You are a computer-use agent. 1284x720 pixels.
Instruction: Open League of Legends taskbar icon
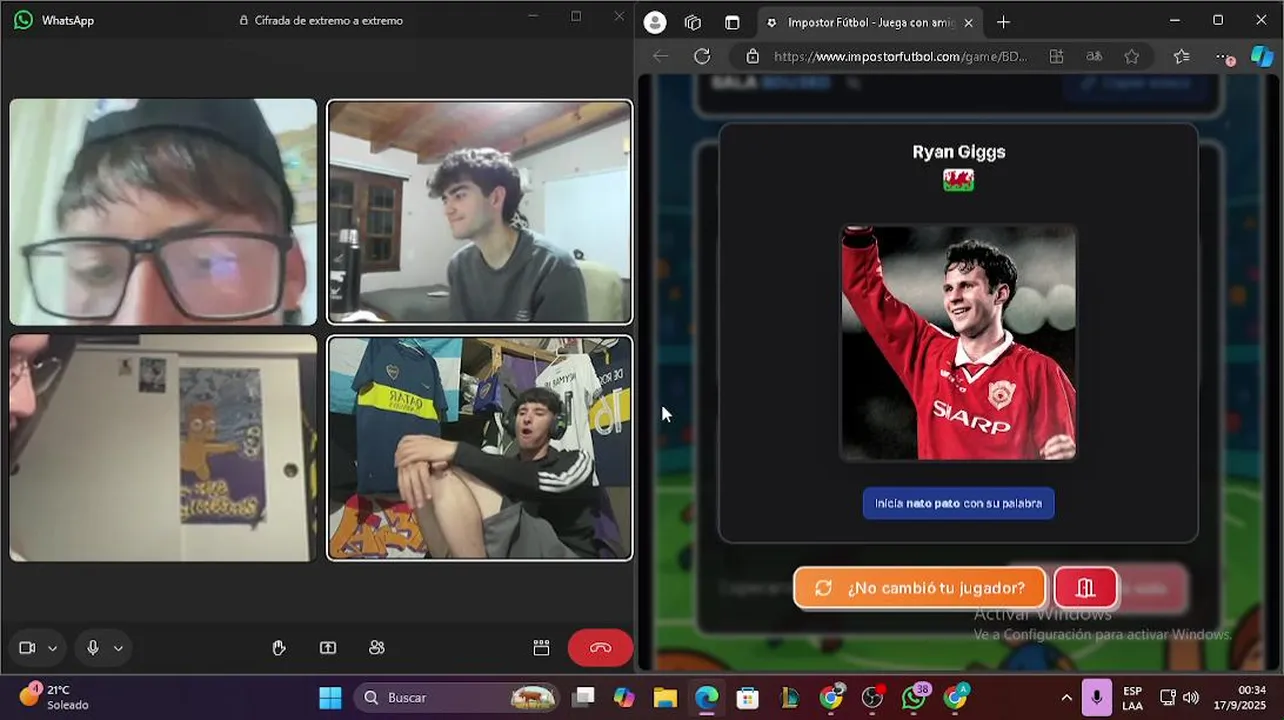[x=789, y=697]
